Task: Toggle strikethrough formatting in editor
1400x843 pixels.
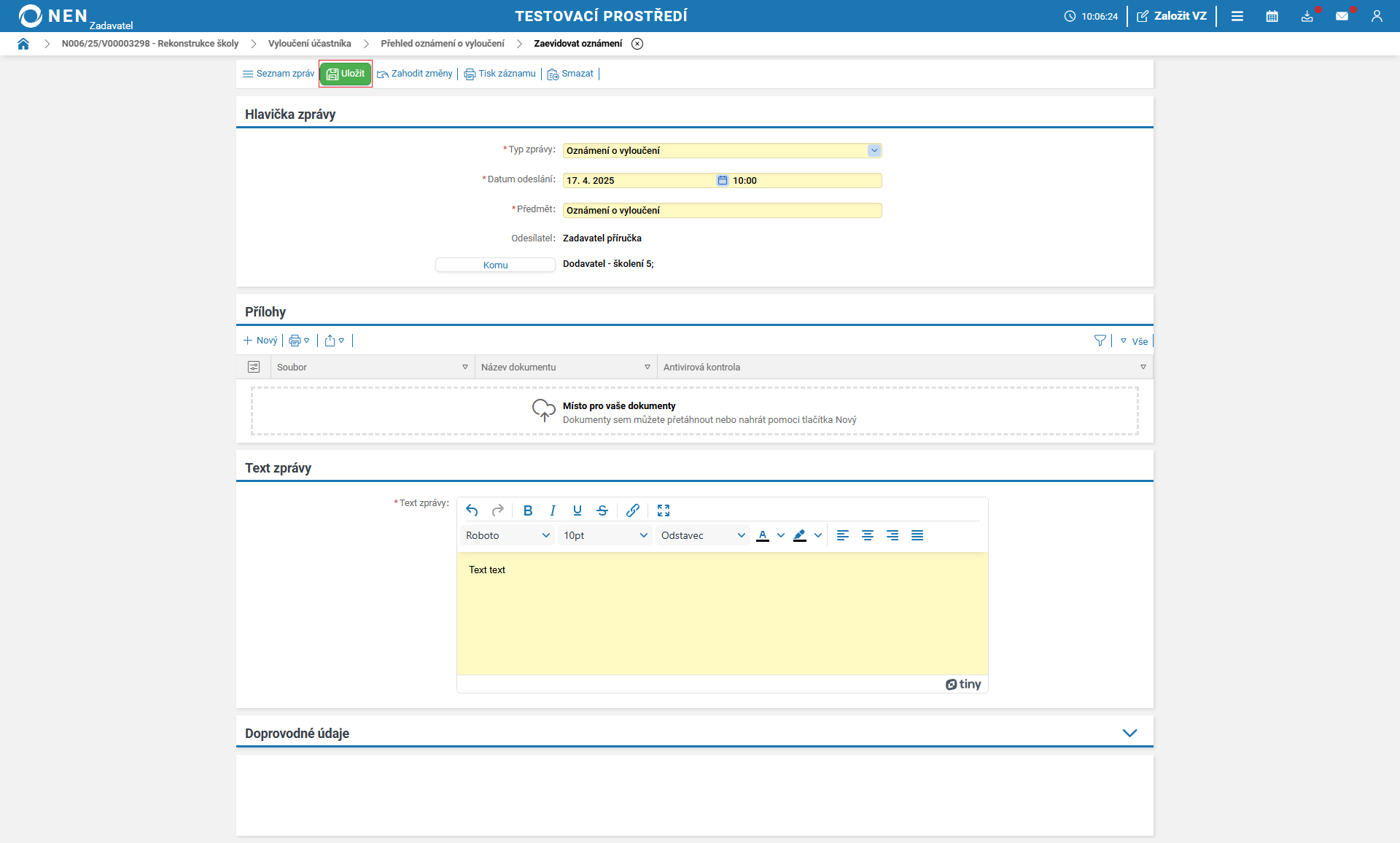Action: pyautogui.click(x=602, y=510)
